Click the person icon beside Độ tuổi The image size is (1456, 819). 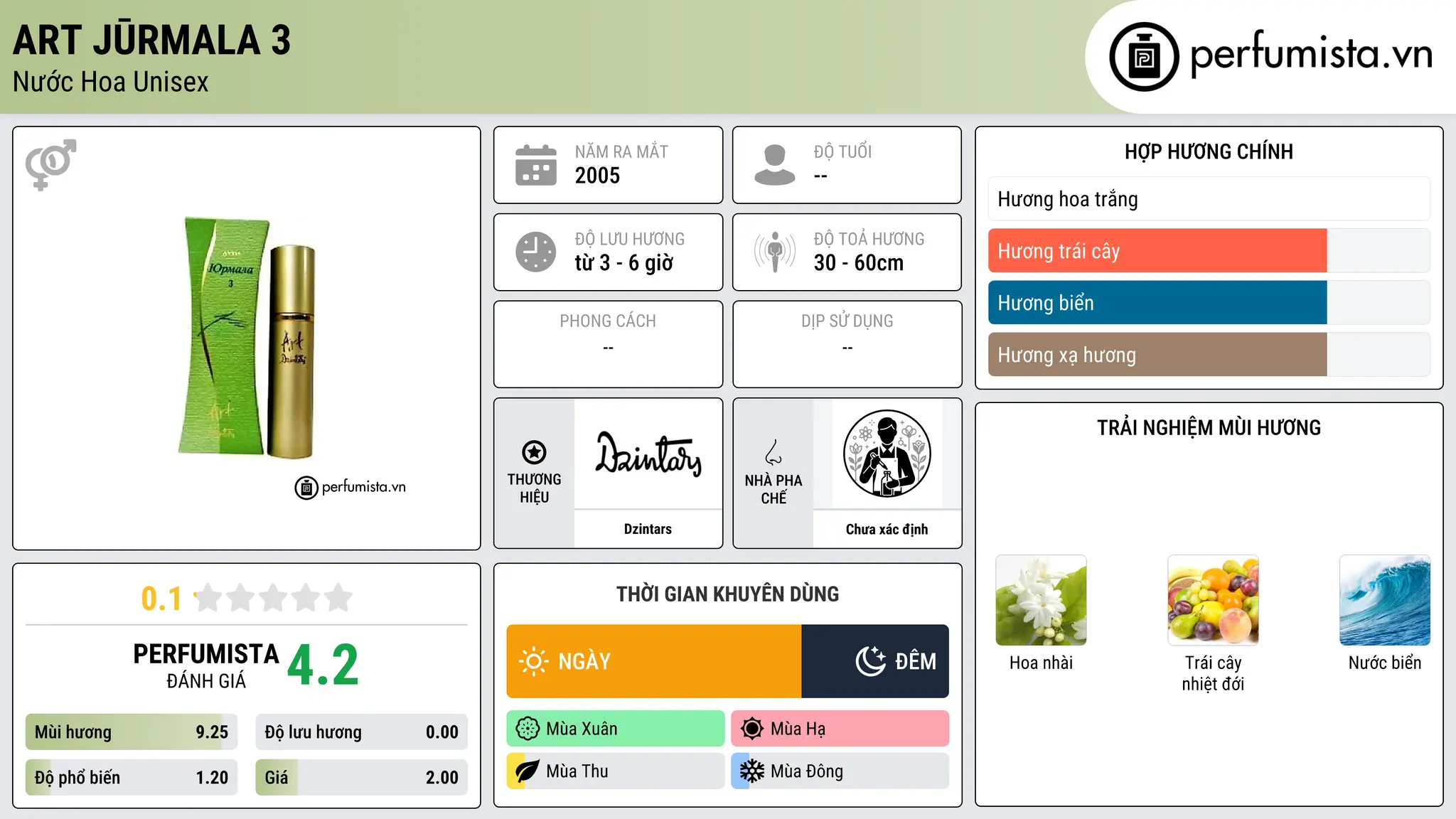(774, 165)
